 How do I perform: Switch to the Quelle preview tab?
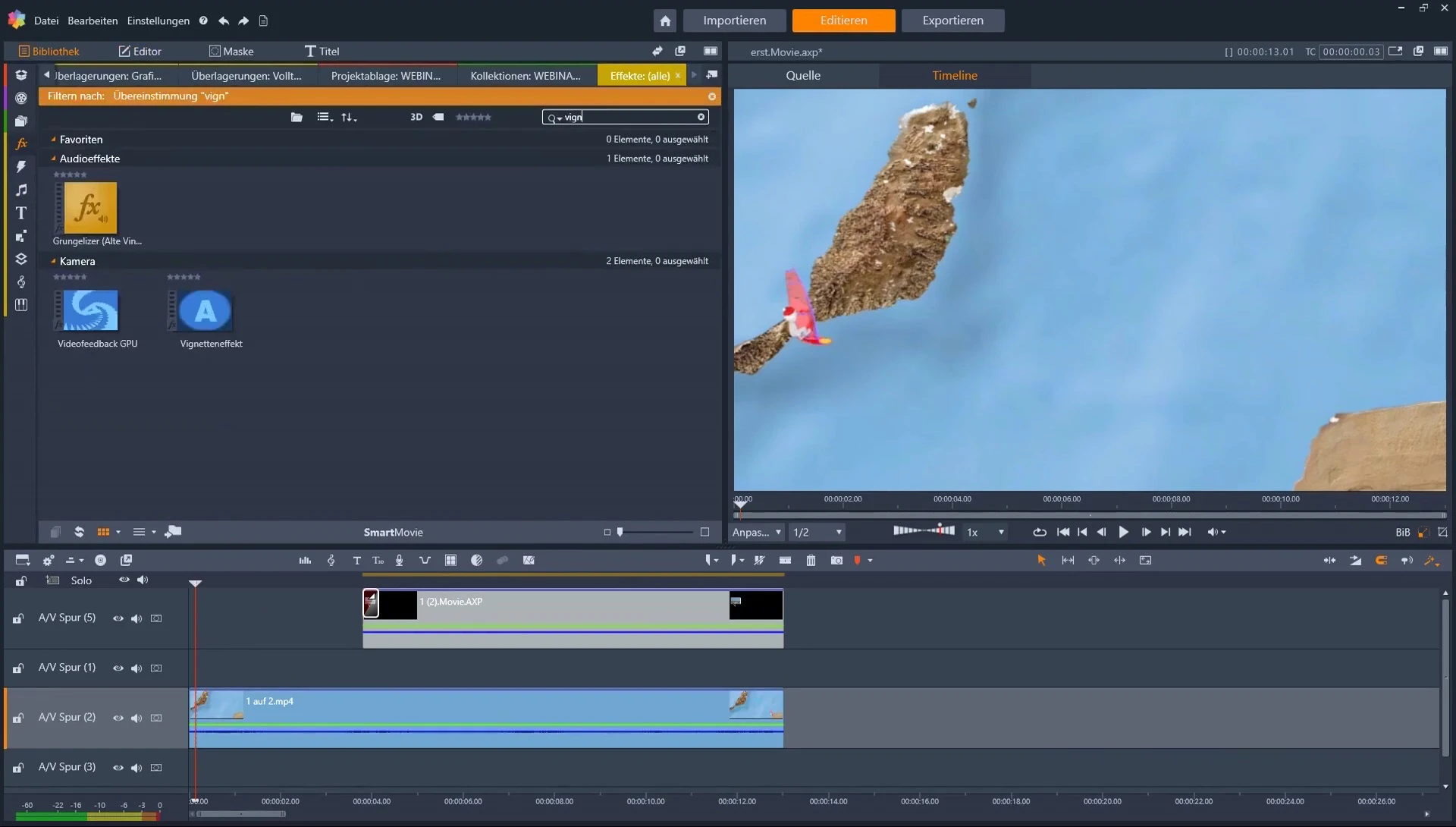[803, 75]
